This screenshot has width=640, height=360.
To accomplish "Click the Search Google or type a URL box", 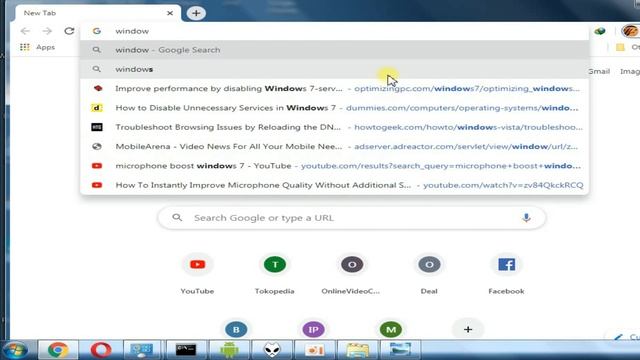I will pos(351,218).
